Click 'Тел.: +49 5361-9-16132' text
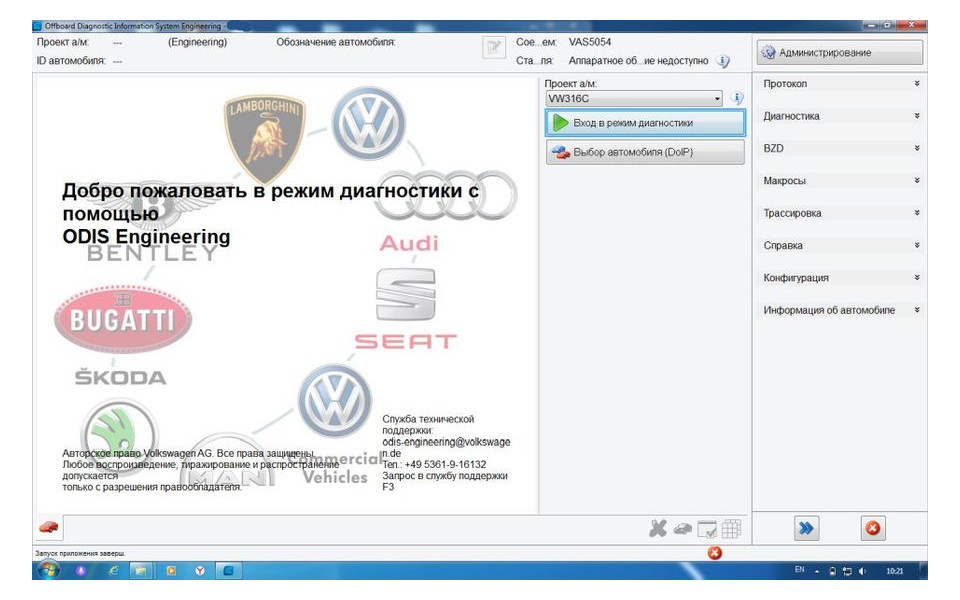The image size is (960, 600). 434,465
